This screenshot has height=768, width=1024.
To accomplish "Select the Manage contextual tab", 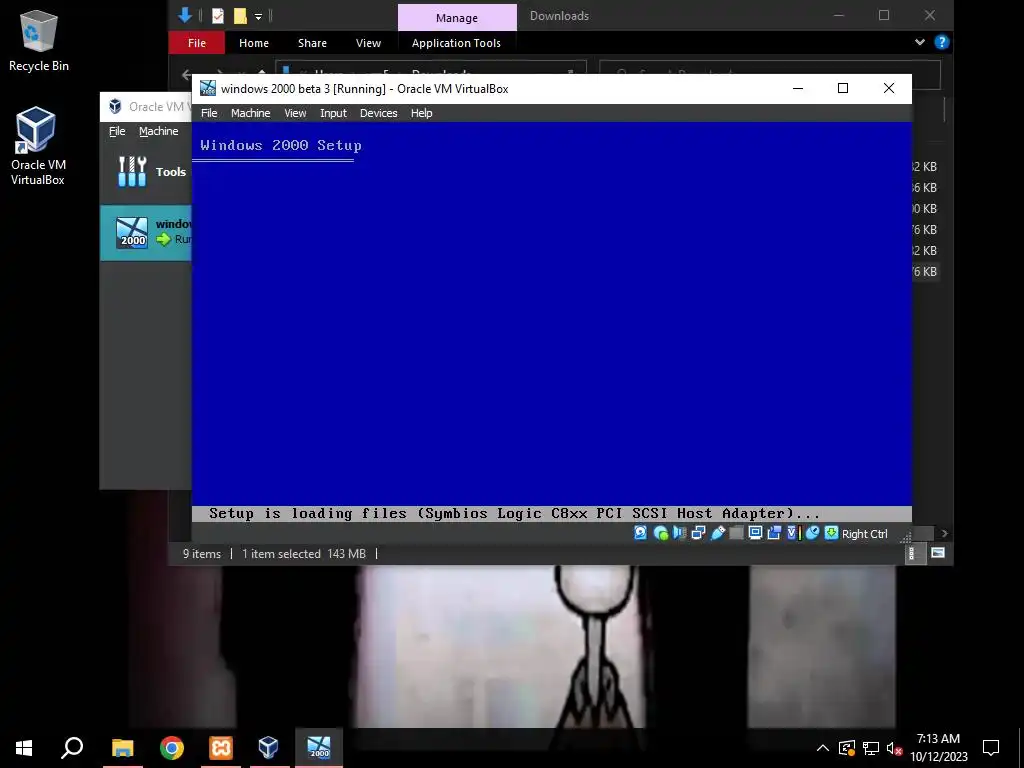I will coord(456,18).
